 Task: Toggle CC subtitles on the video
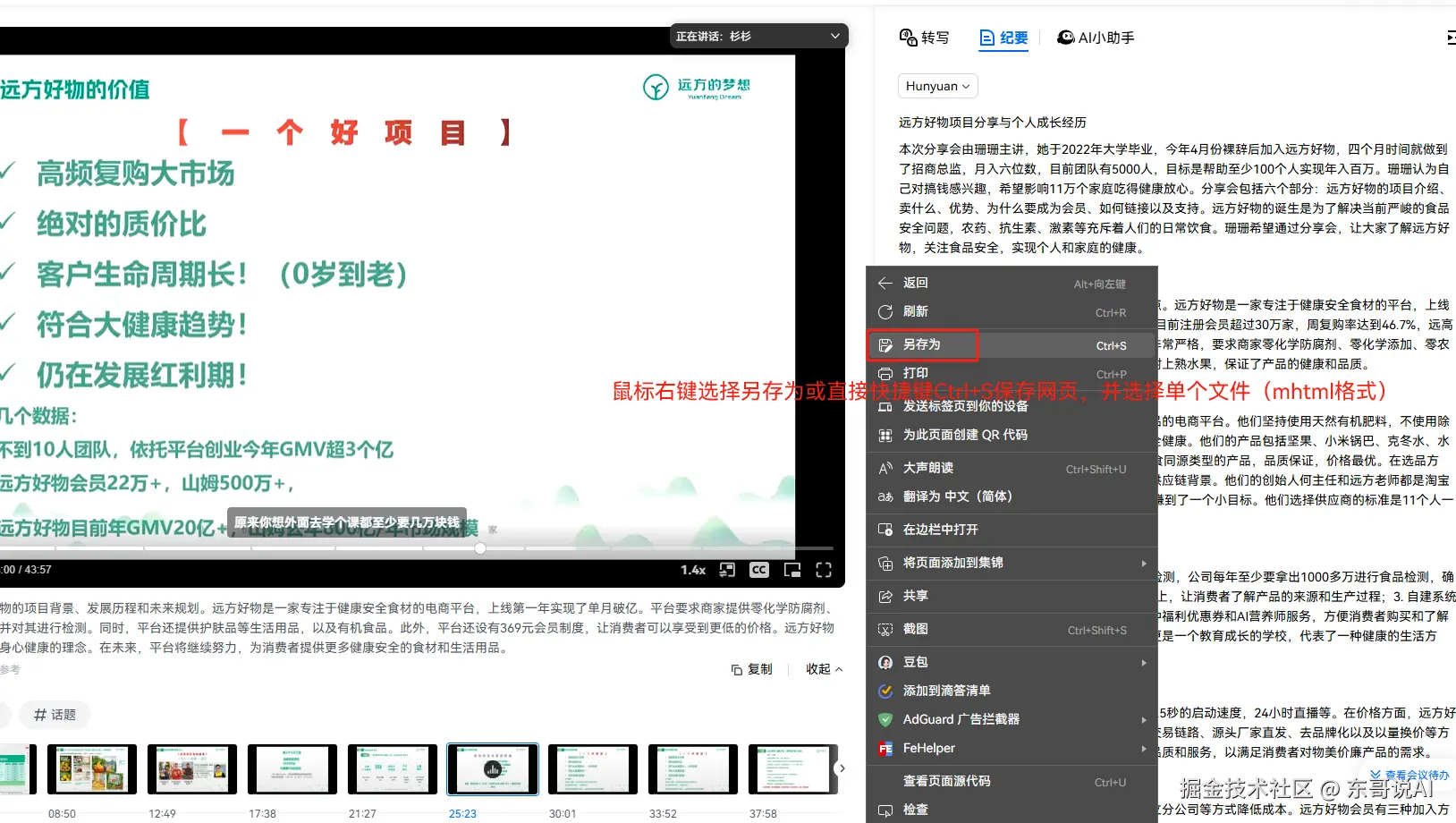(x=759, y=570)
